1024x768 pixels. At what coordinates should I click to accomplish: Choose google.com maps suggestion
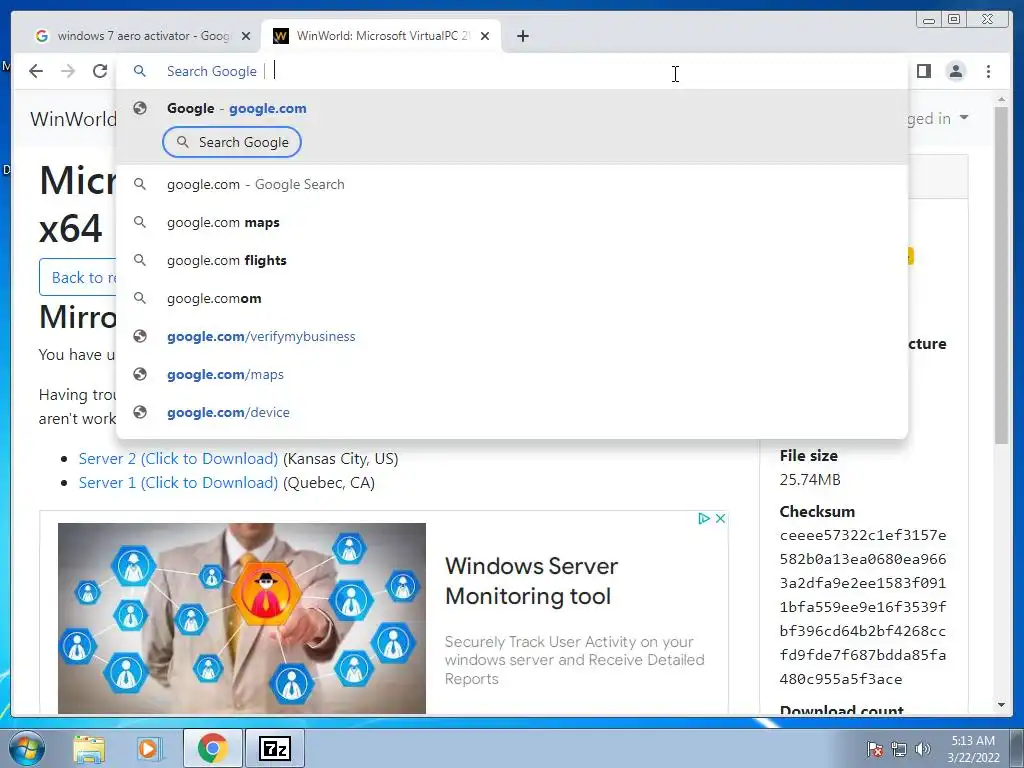(512, 223)
